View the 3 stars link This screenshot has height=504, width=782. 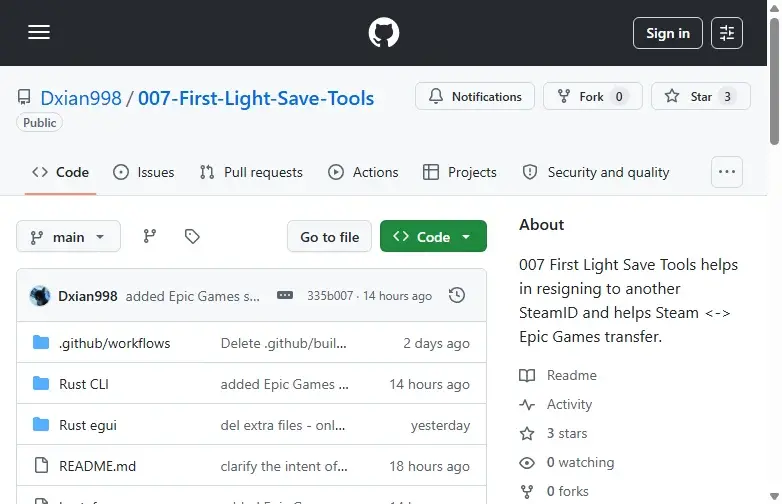(x=553, y=433)
